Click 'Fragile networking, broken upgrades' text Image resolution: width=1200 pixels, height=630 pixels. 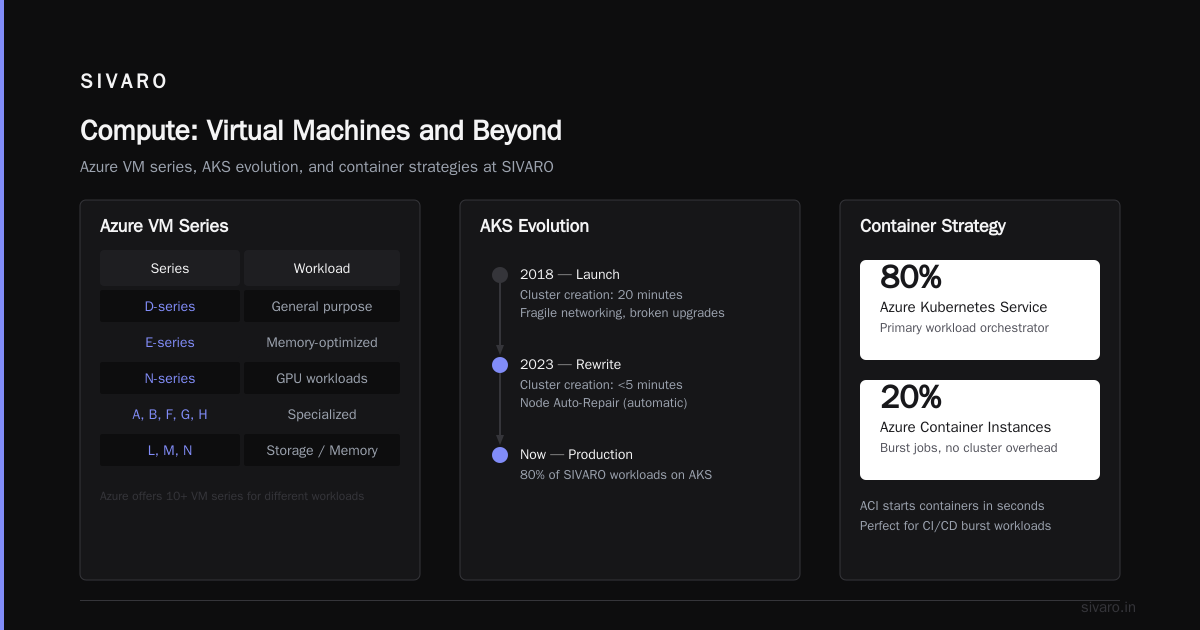pyautogui.click(x=622, y=312)
